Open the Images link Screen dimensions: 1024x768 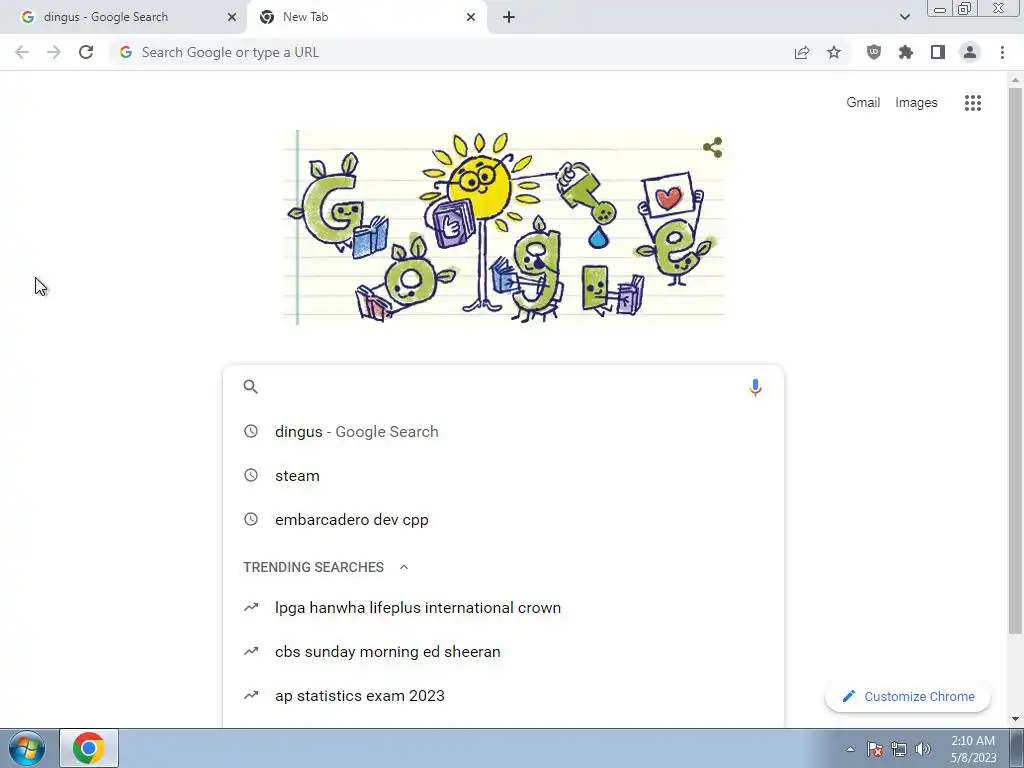916,103
